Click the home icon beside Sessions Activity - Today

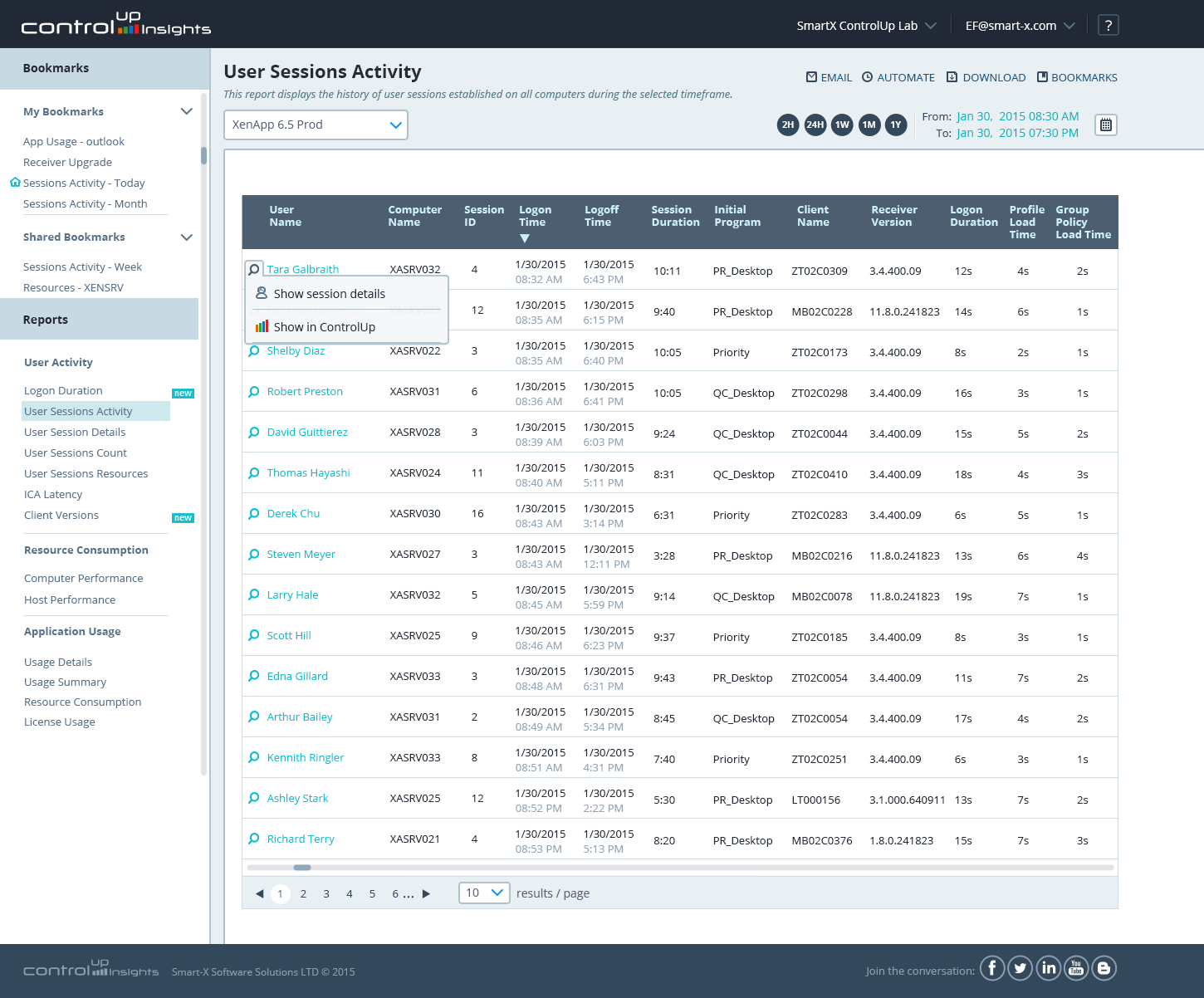pos(15,182)
